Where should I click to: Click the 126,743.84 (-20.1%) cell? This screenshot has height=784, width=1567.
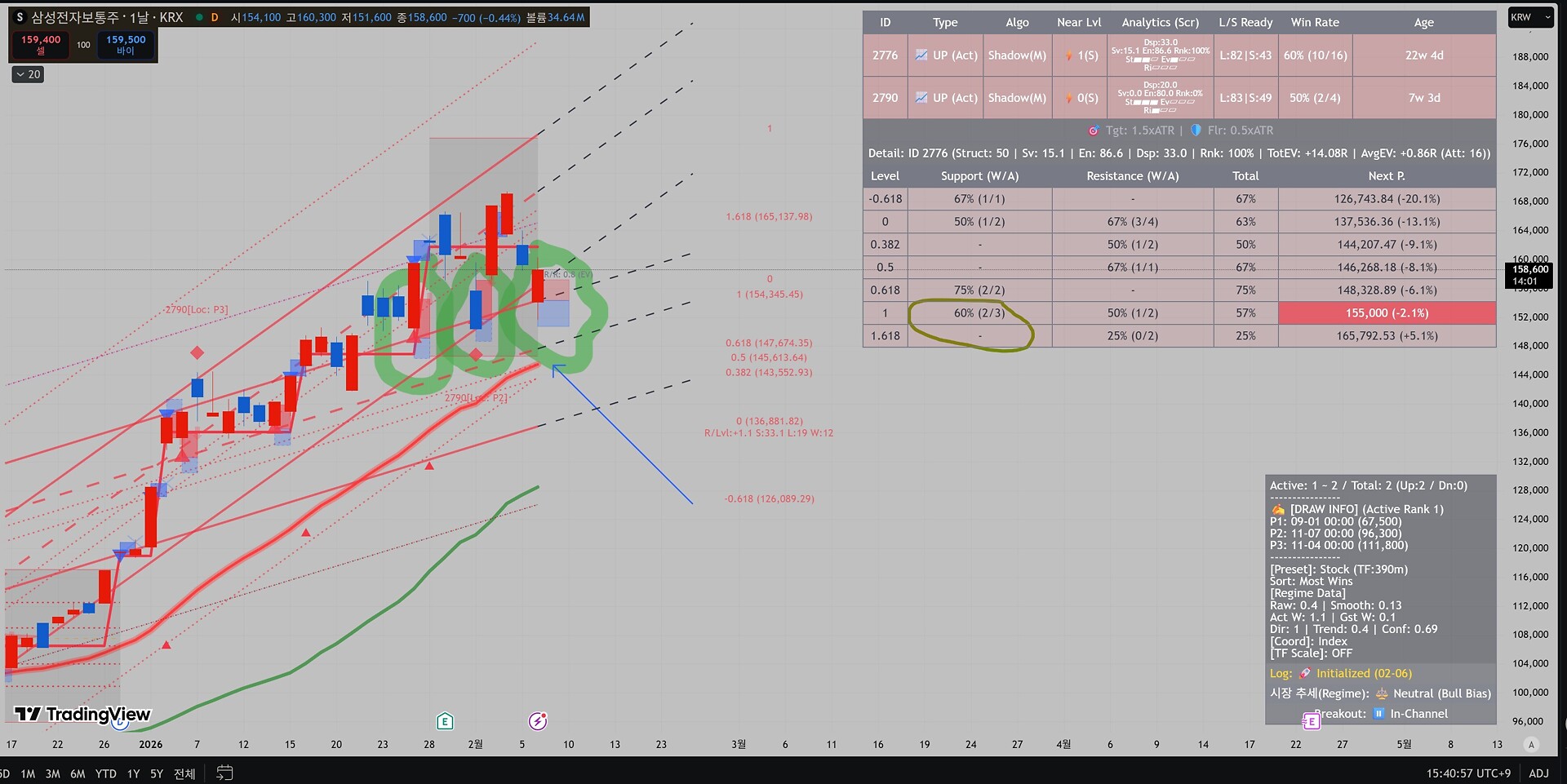[1387, 199]
